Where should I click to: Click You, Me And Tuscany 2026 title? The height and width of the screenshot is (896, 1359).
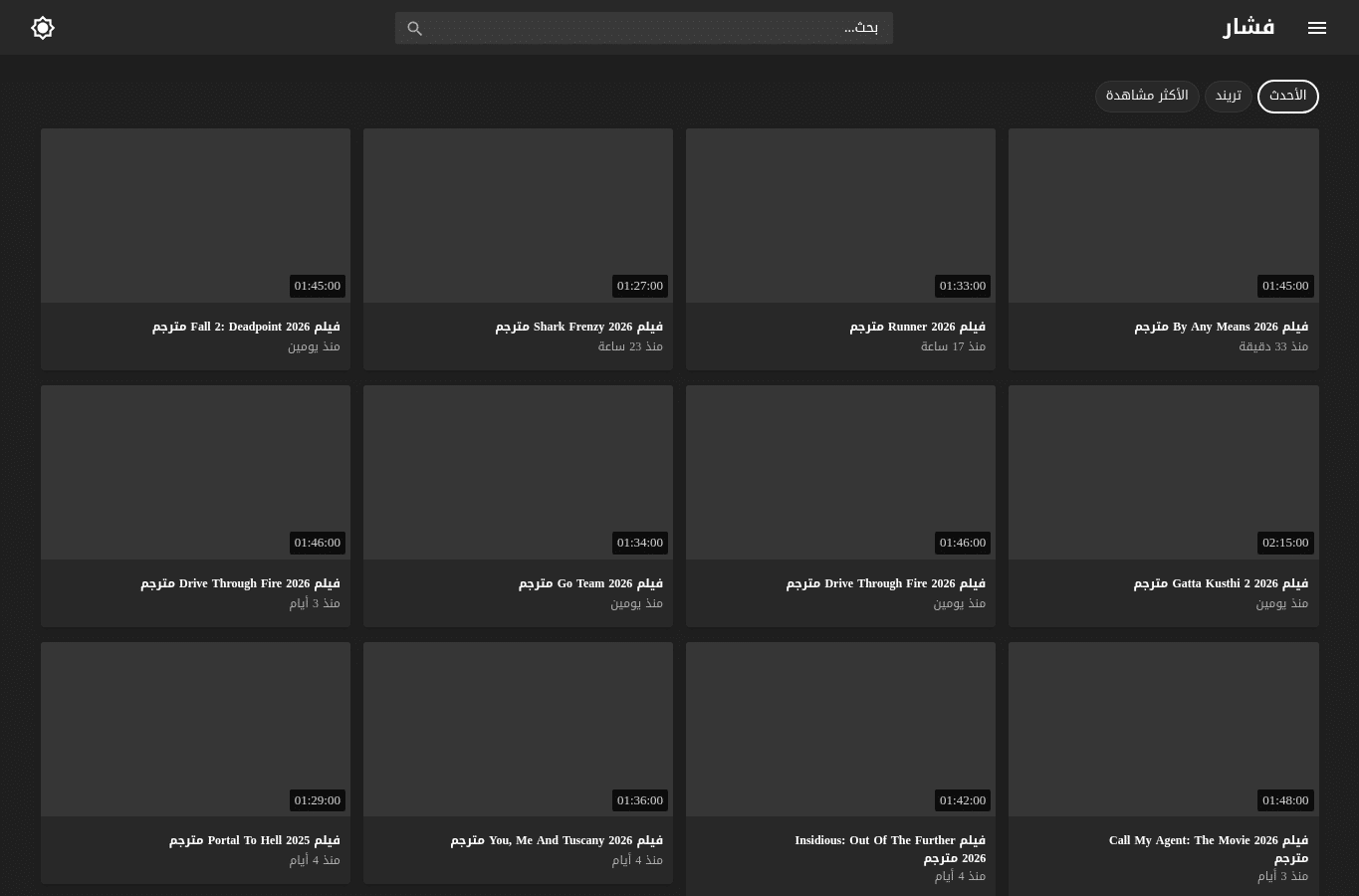(x=557, y=840)
